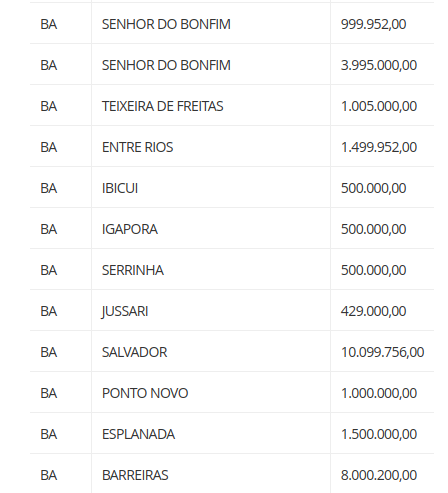Select the IBICUI city name
The height and width of the screenshot is (493, 448).
pos(120,188)
